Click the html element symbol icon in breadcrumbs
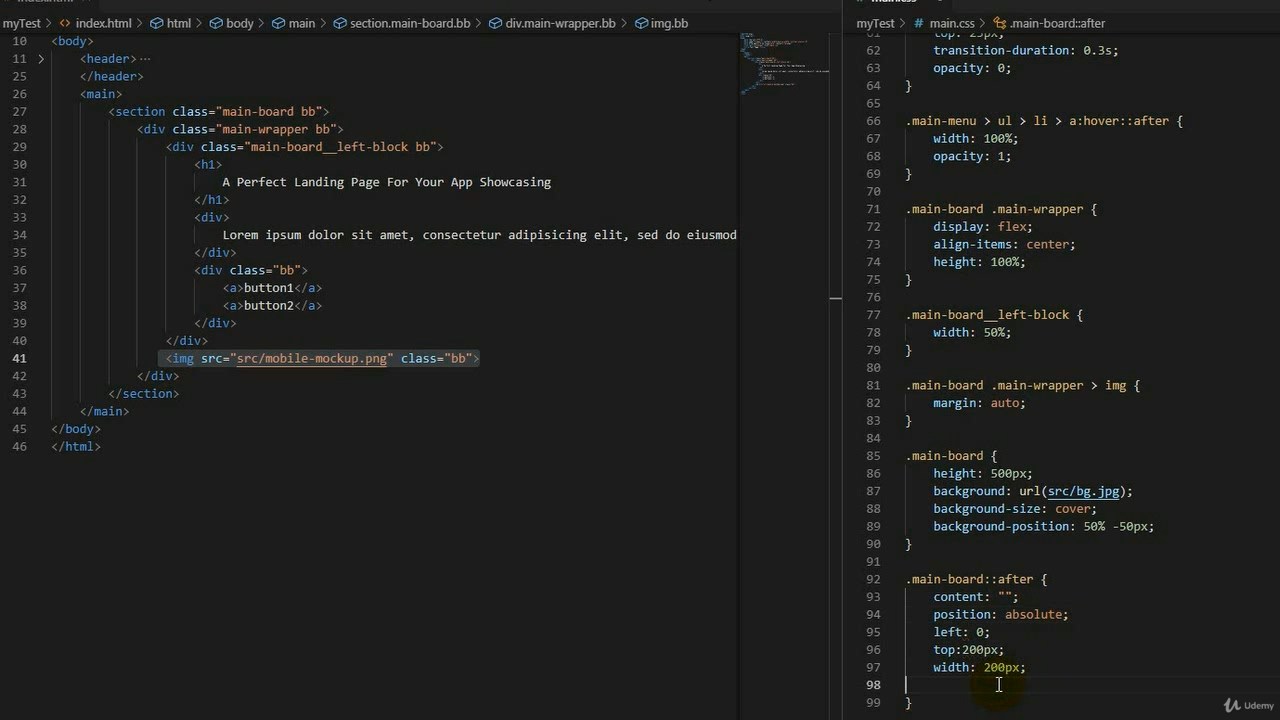Viewport: 1280px width, 720px height. pos(158,23)
